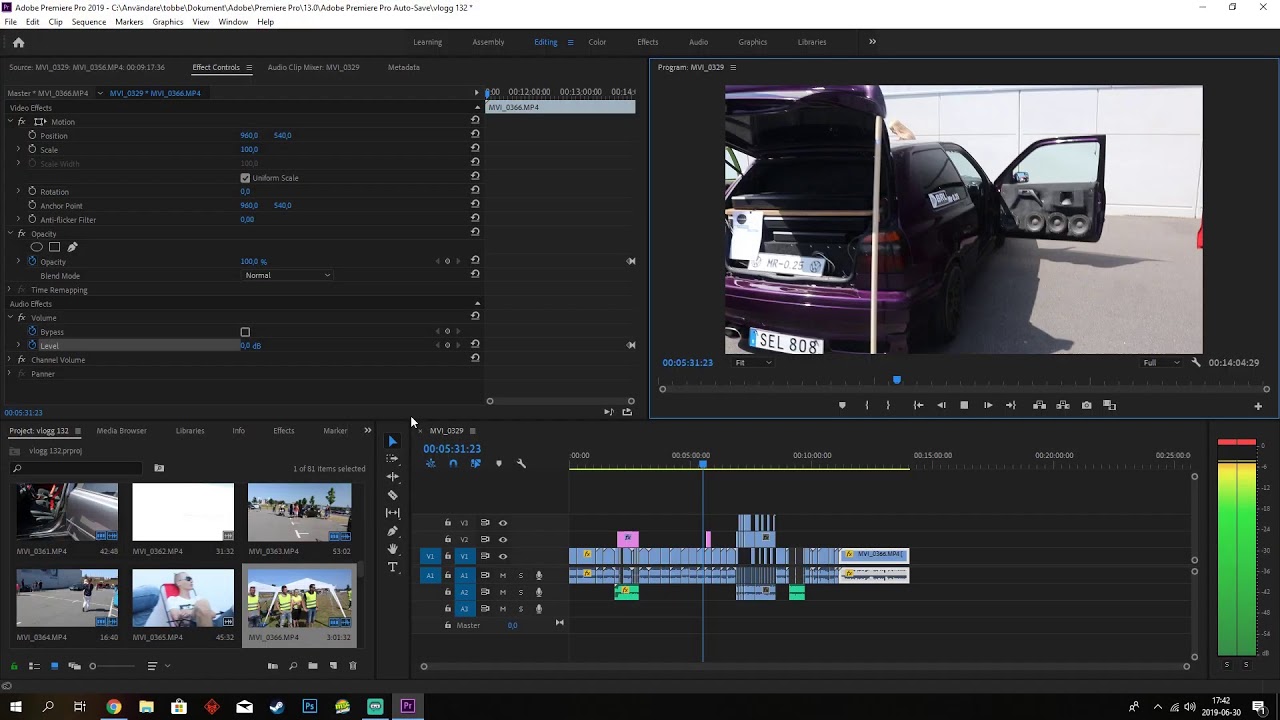
Task: Toggle visibility eye for track V3
Action: pos(503,523)
